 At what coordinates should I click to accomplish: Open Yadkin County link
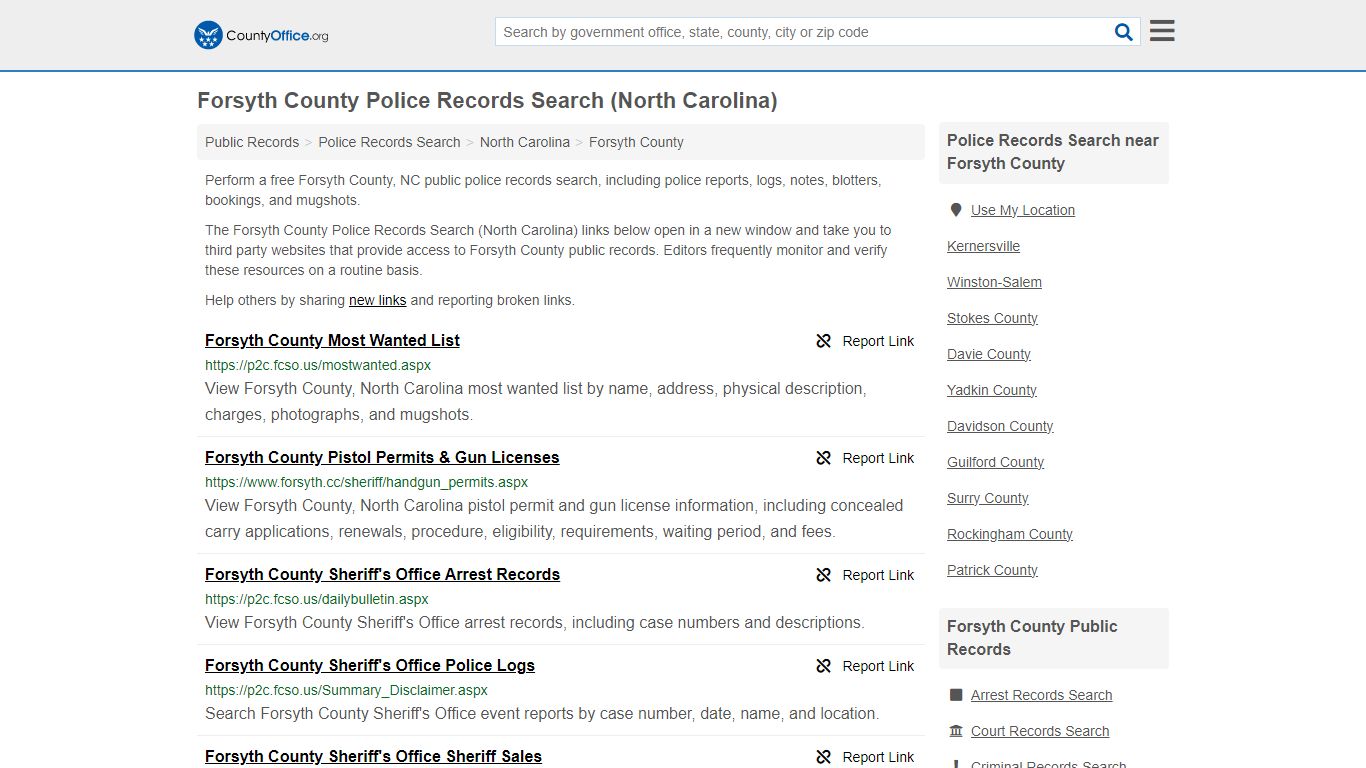click(992, 390)
